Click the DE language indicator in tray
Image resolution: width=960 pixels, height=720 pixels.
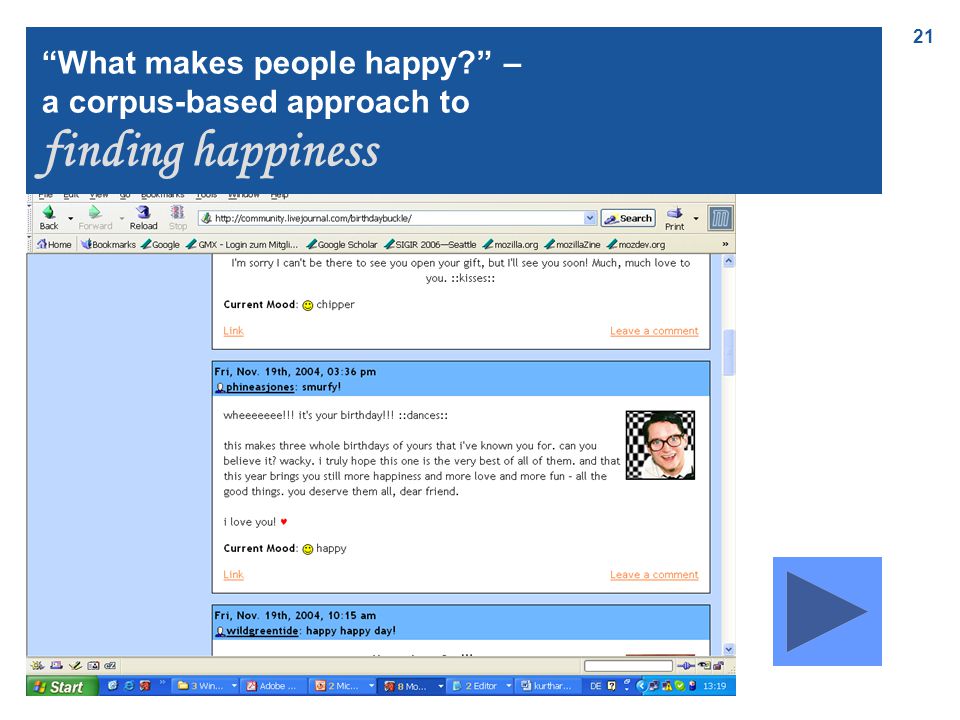coord(595,686)
